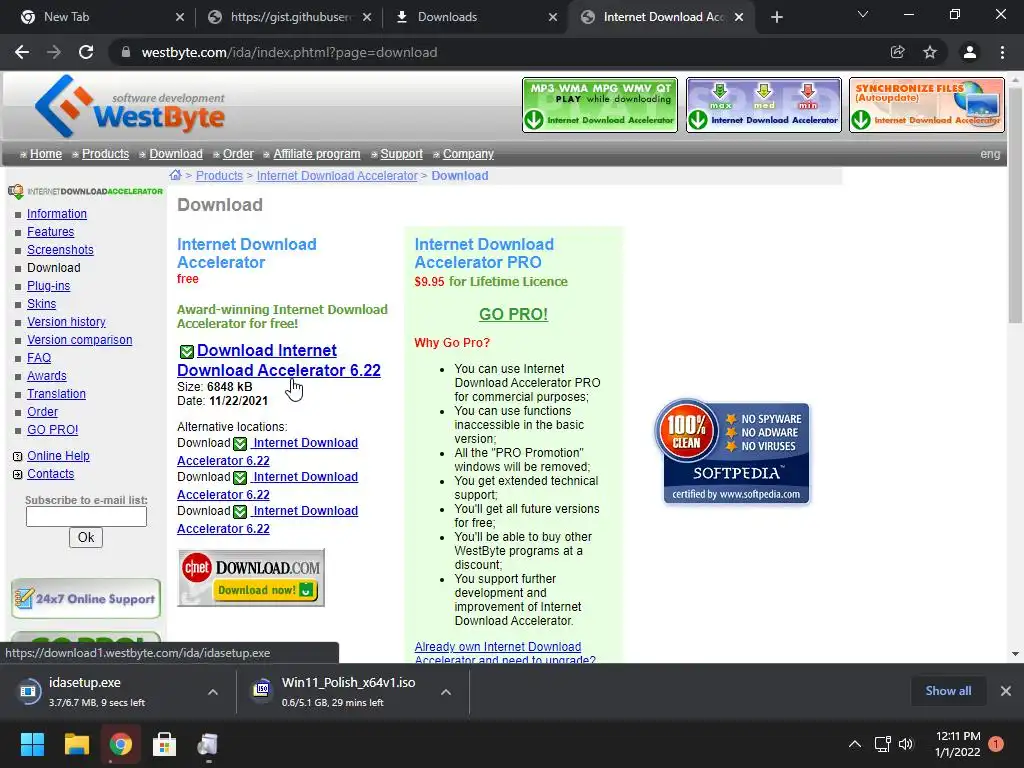Focus the Subscribe to e-mail list field
Image resolution: width=1024 pixels, height=768 pixels.
(x=86, y=517)
